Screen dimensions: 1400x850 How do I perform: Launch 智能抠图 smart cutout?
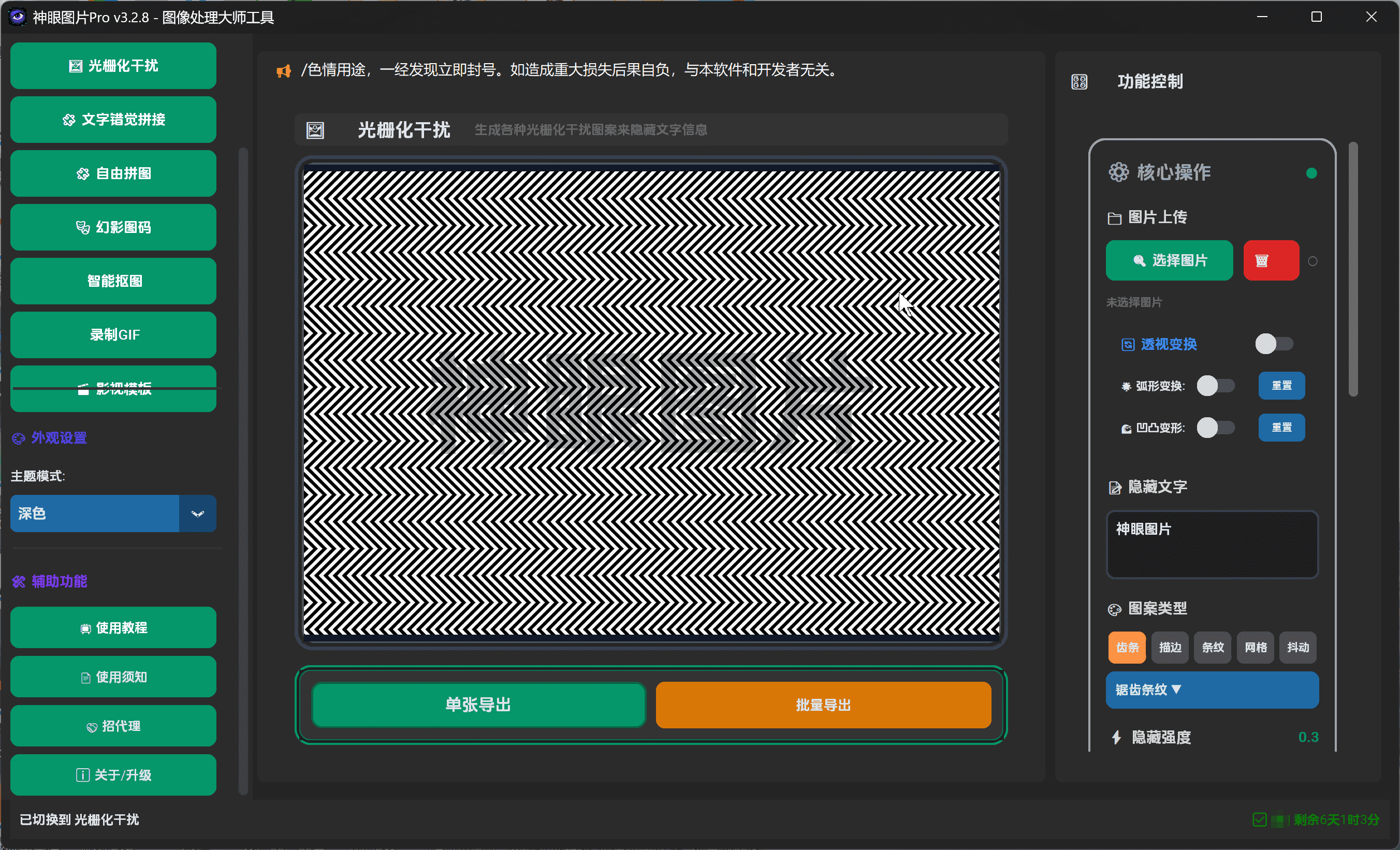(x=112, y=281)
